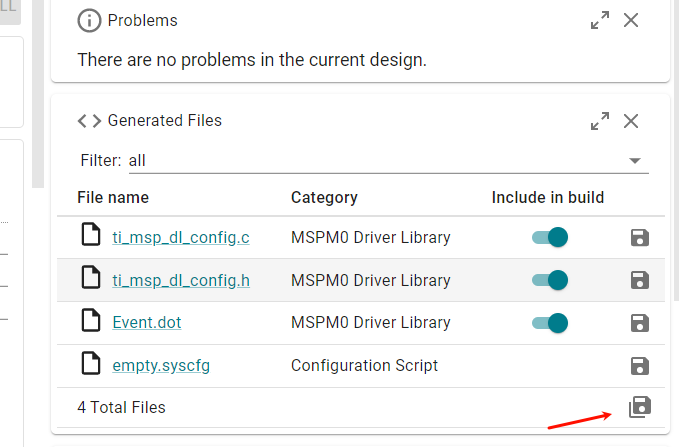Image resolution: width=679 pixels, height=447 pixels.
Task: Click the Generated Files code brackets icon
Action: point(89,121)
